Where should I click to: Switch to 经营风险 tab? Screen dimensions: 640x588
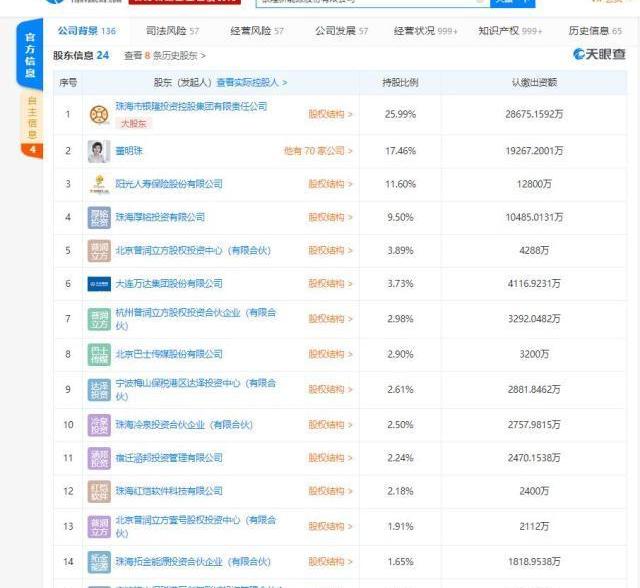point(257,31)
